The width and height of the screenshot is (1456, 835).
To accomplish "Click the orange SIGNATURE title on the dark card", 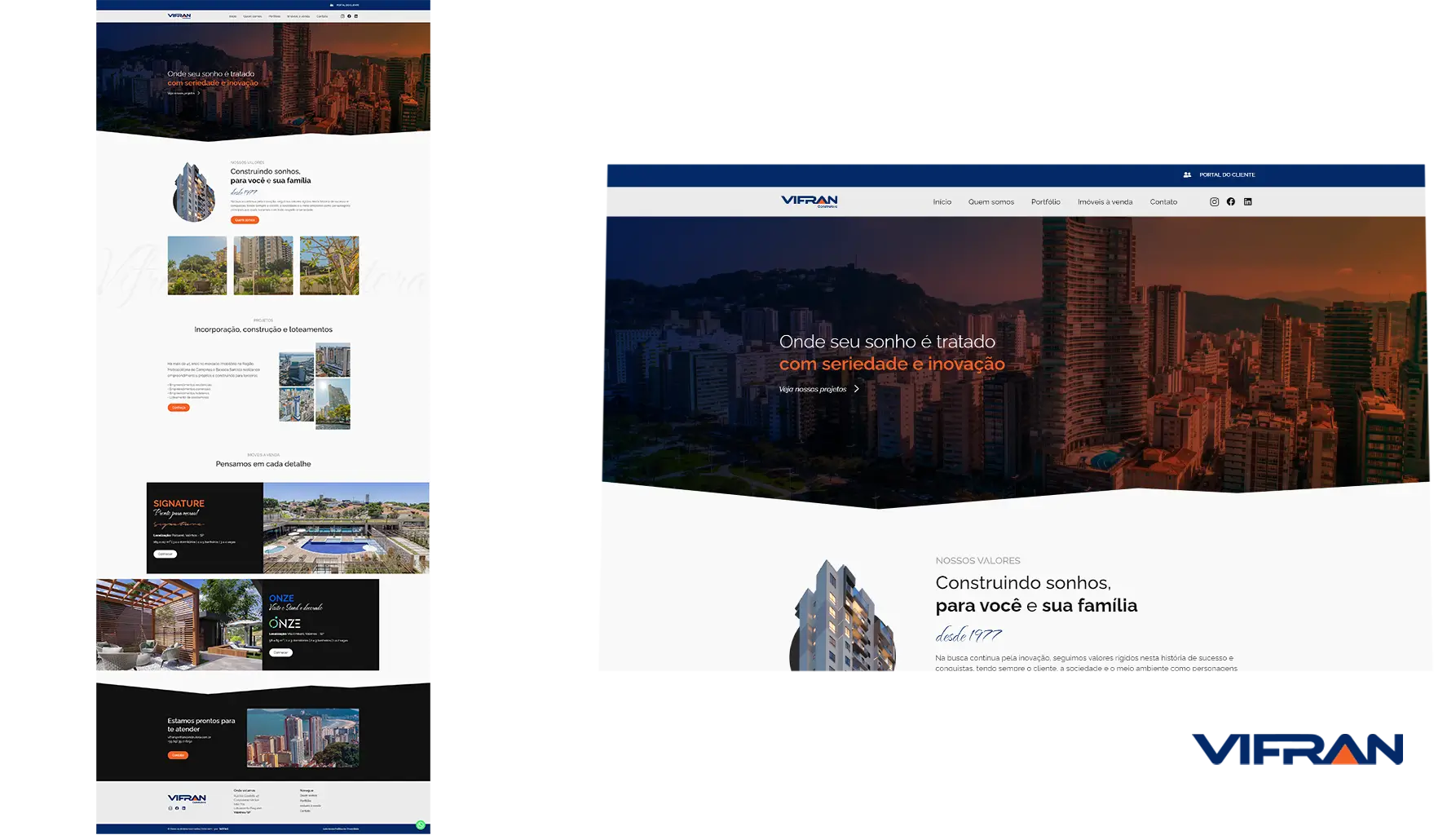I will pyautogui.click(x=179, y=504).
